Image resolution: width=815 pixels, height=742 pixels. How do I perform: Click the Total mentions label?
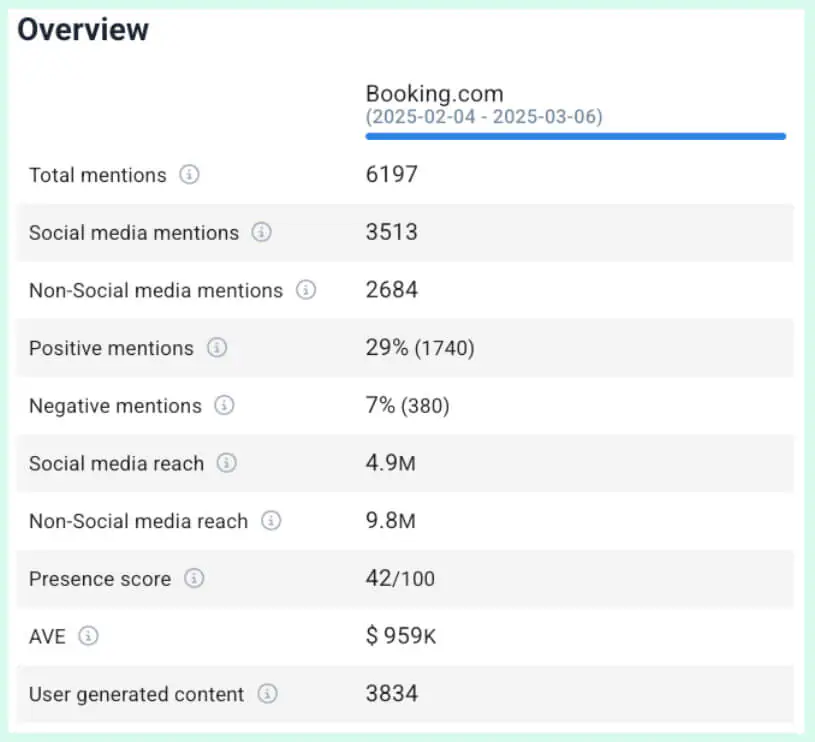tap(98, 175)
